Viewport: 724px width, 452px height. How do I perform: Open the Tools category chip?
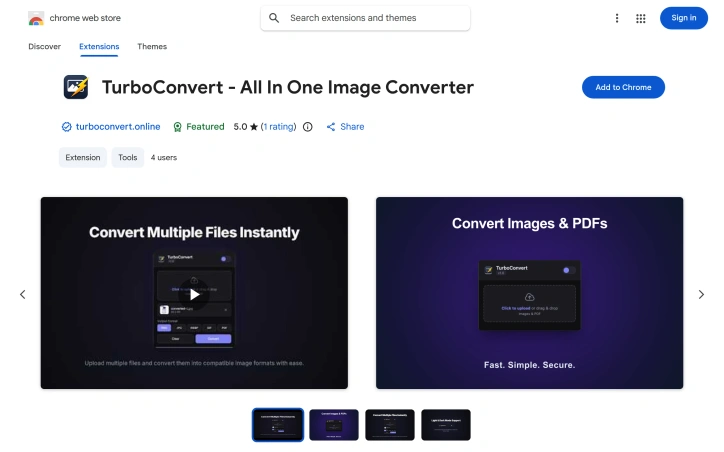click(127, 157)
